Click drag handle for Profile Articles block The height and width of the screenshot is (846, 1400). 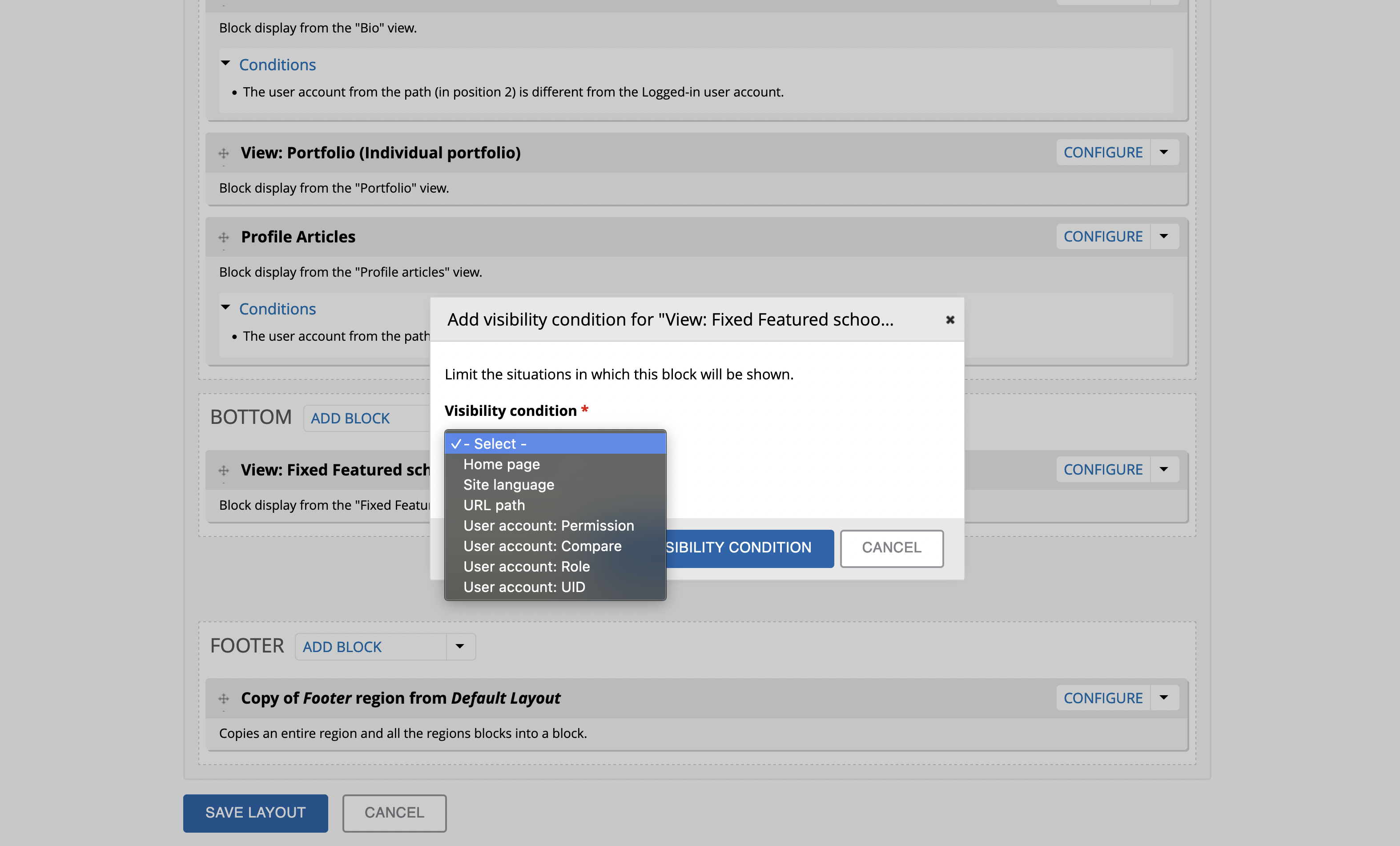[224, 237]
